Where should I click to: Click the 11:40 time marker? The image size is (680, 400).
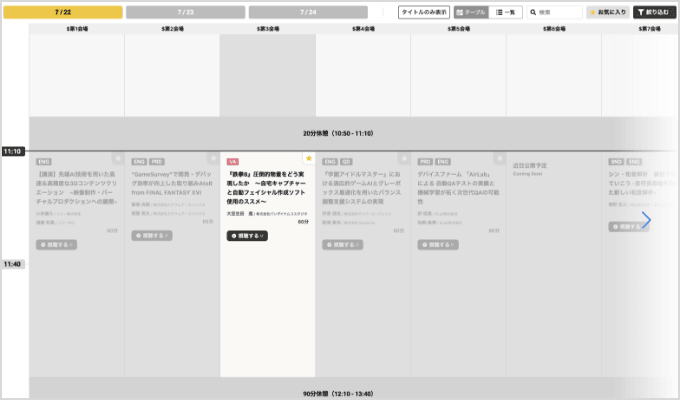point(13,264)
